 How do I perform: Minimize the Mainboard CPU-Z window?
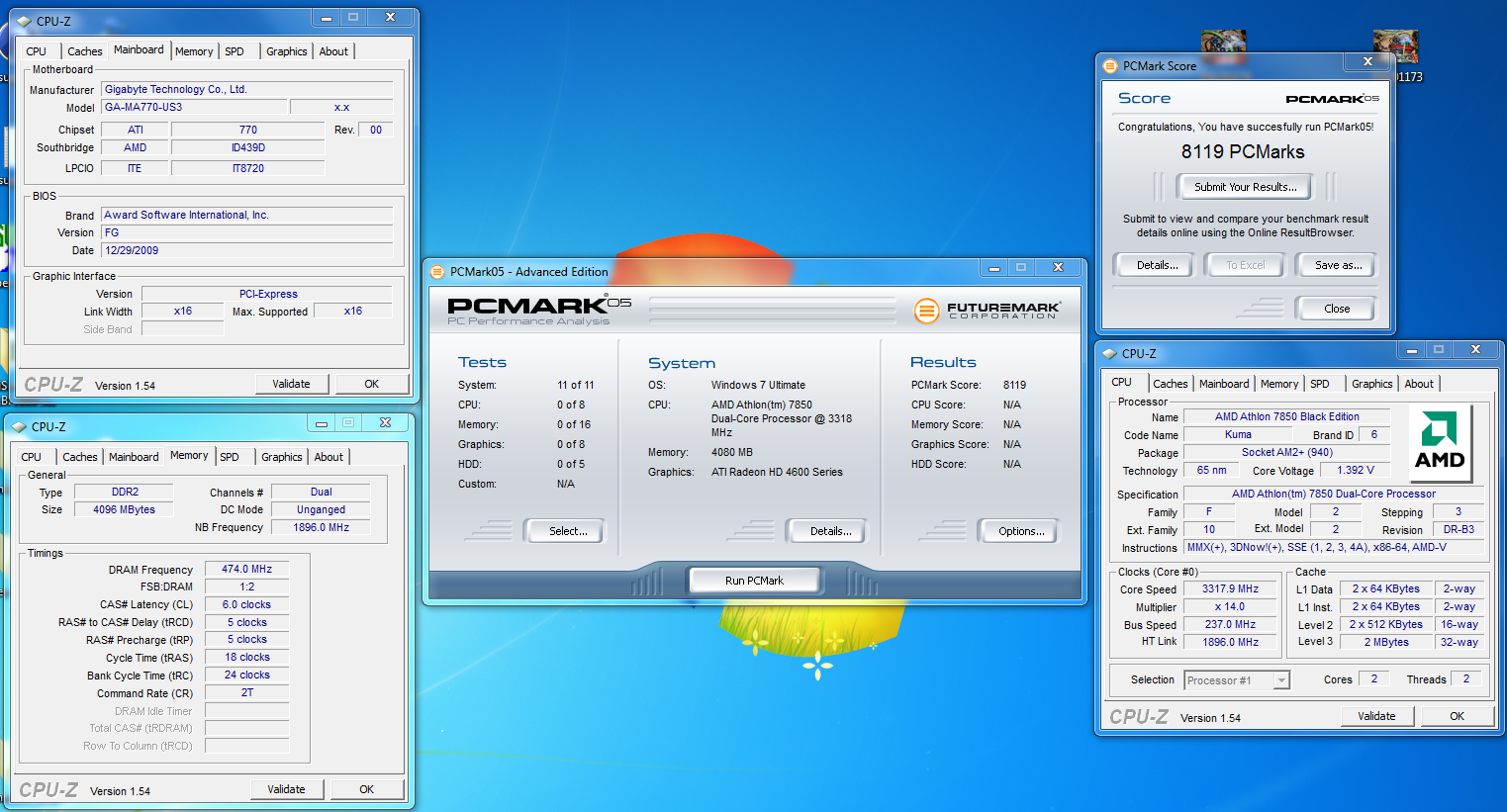click(x=326, y=18)
